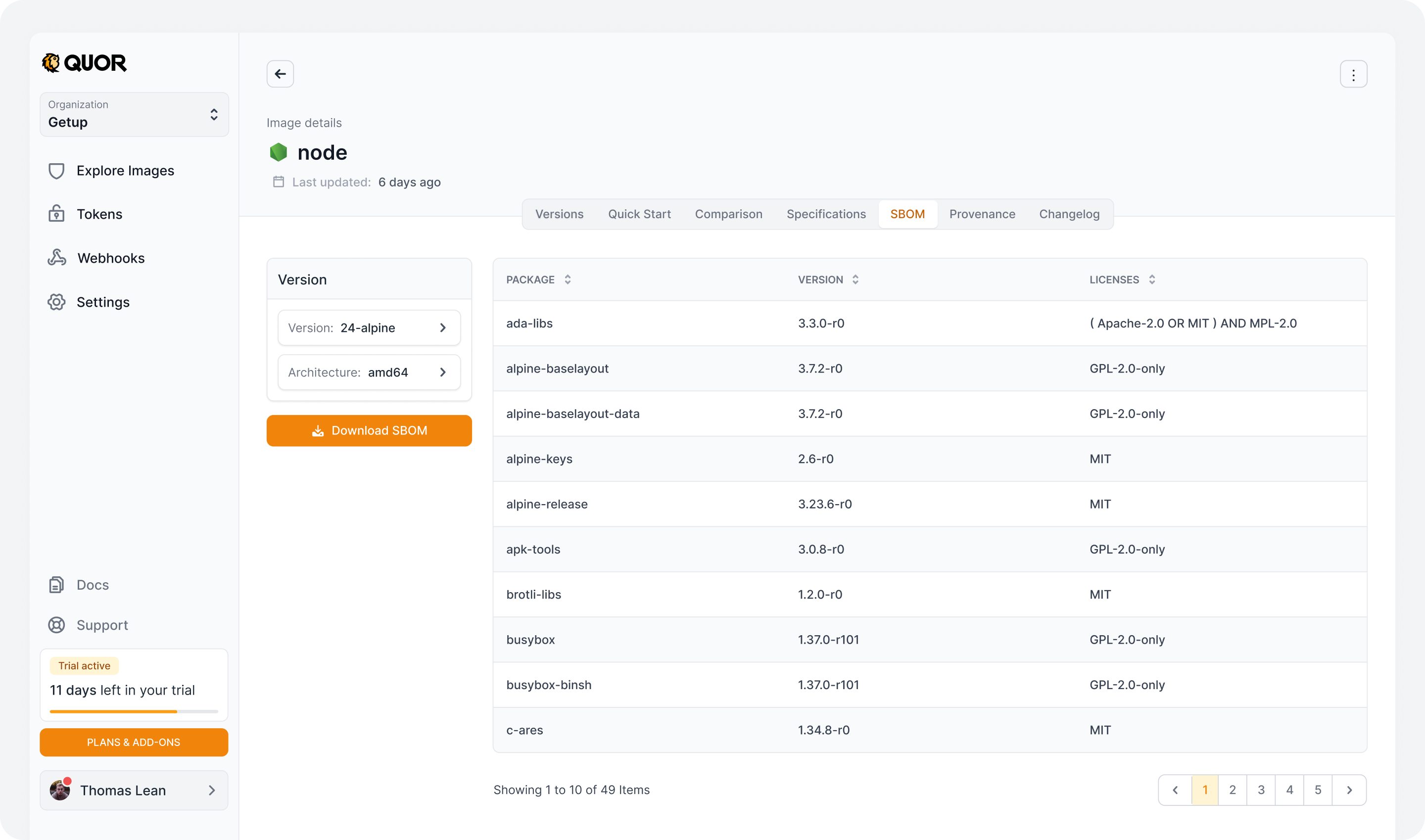Sort by PACKAGE column arrows
The image size is (1425, 840).
(x=568, y=280)
